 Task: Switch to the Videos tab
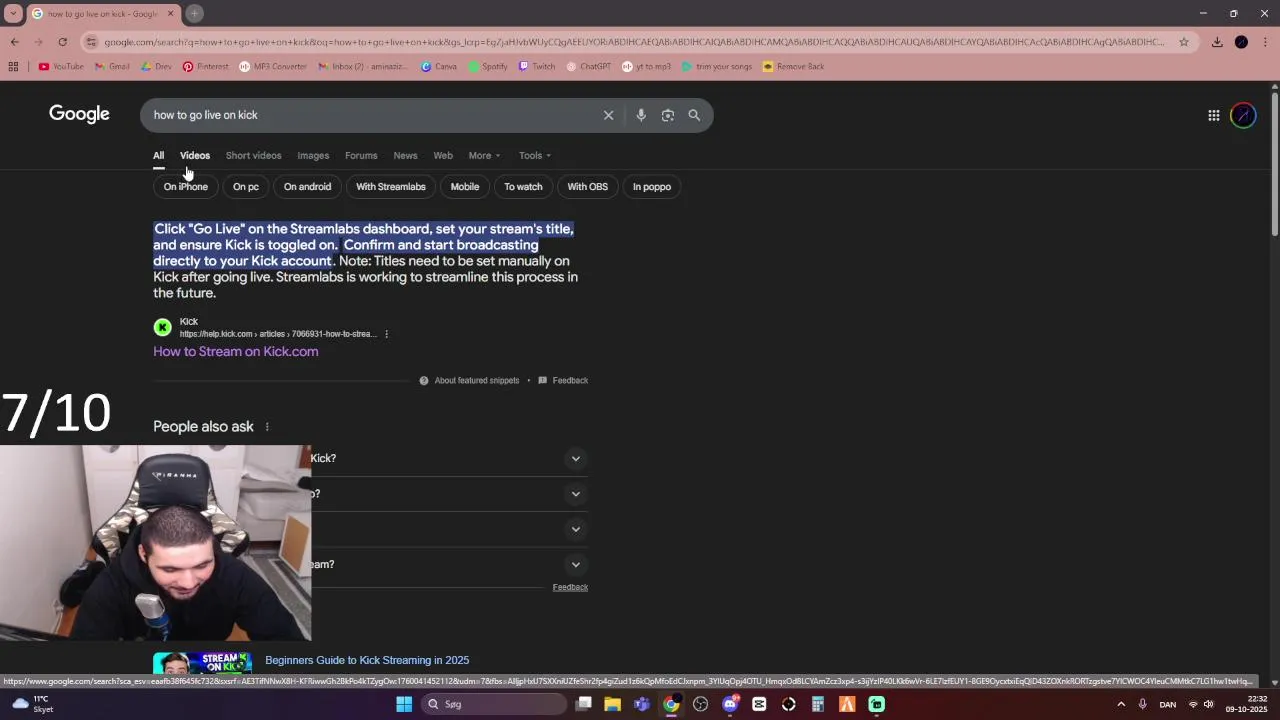click(x=195, y=155)
